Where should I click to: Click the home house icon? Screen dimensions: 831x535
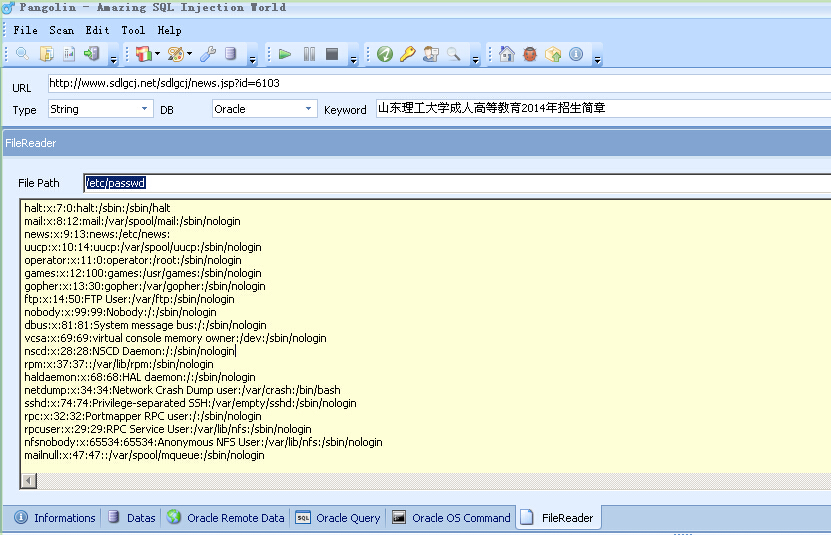click(507, 54)
